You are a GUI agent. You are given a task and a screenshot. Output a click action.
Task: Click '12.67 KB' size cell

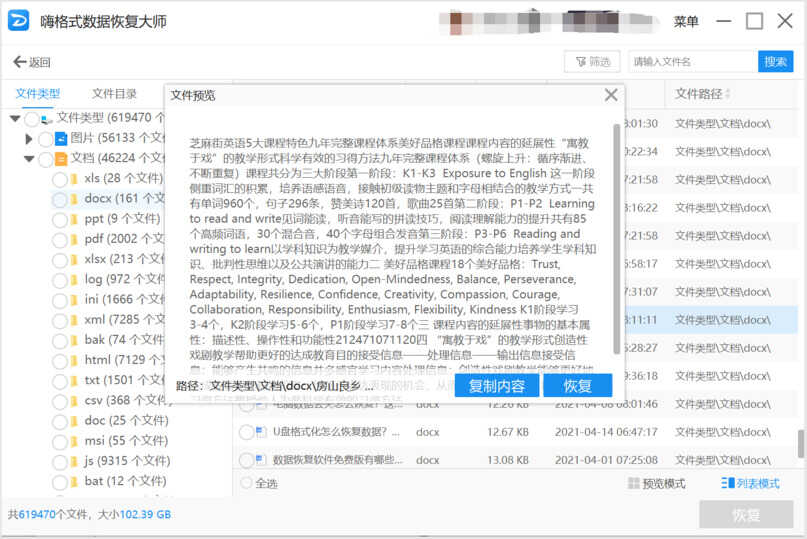pyautogui.click(x=508, y=432)
